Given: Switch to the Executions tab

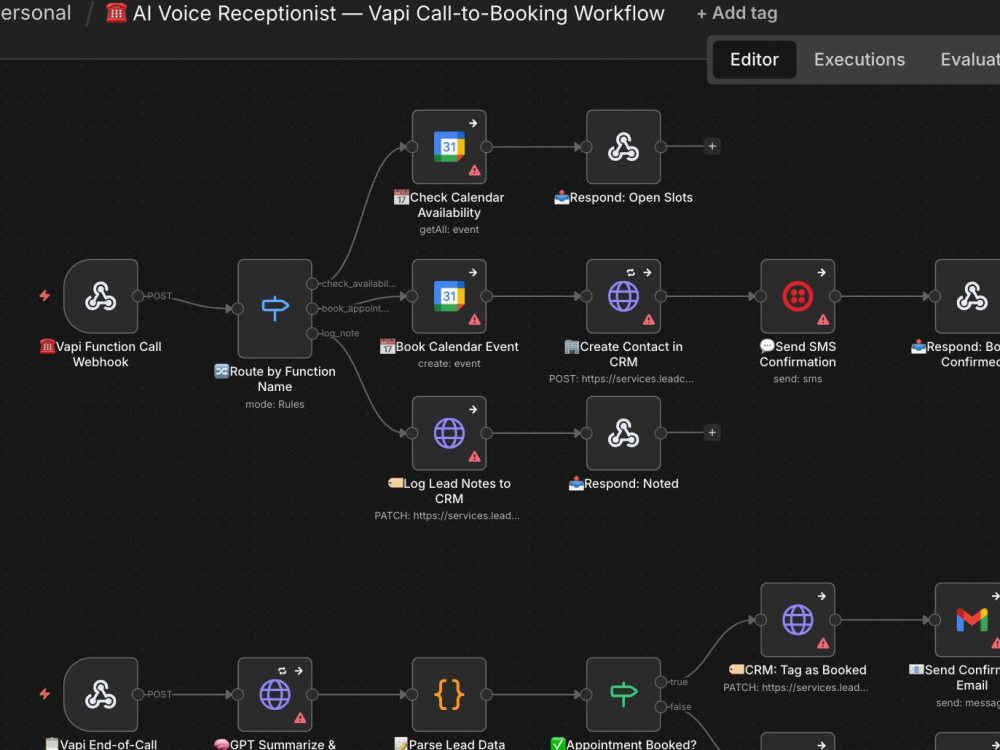Looking at the screenshot, I should [x=859, y=59].
